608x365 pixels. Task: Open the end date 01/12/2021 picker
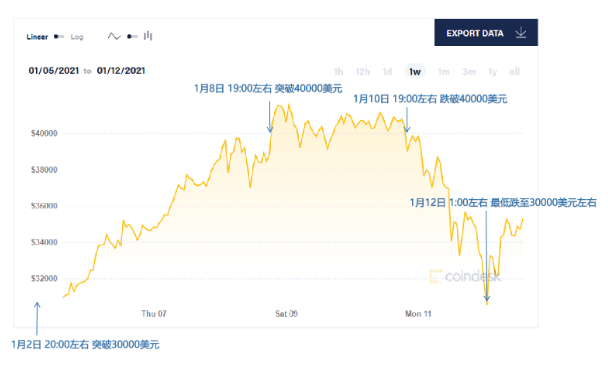121,71
